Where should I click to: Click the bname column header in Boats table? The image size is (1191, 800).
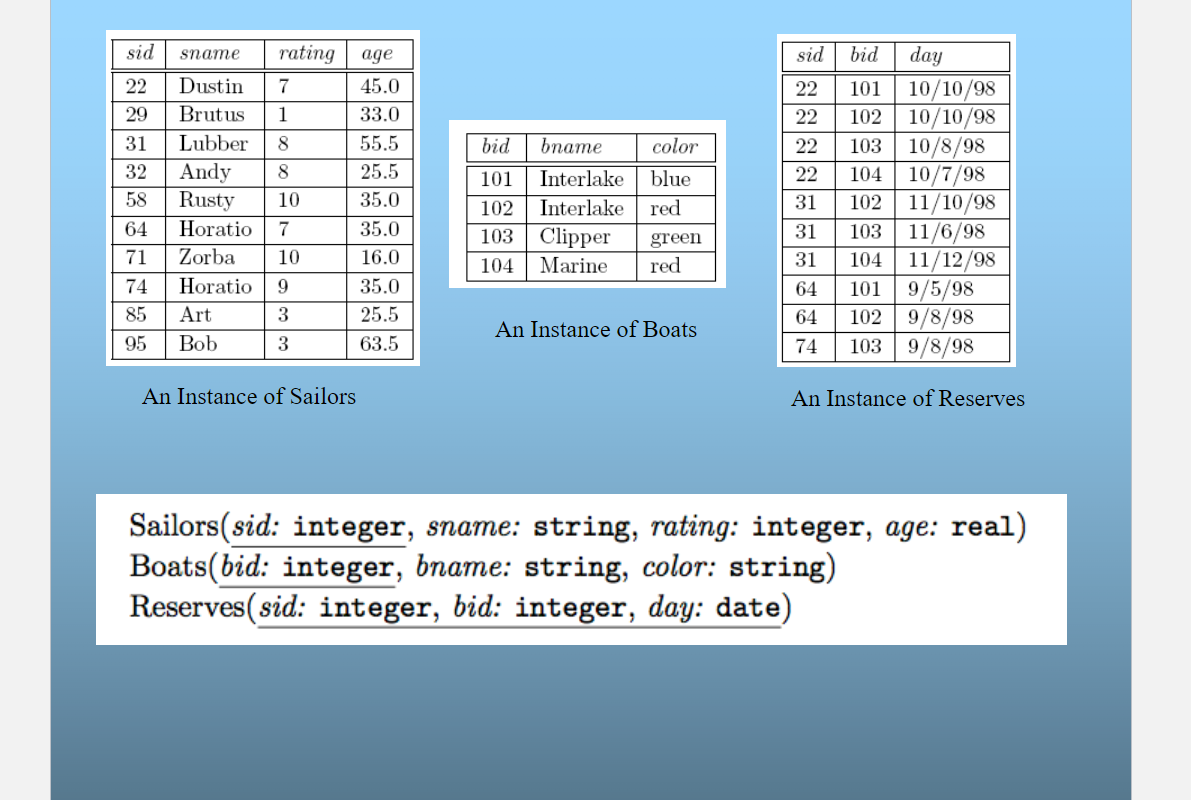pyautogui.click(x=573, y=147)
